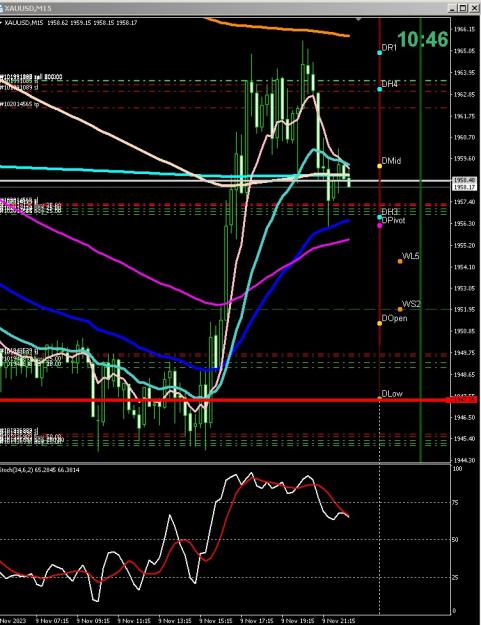Click the '#102014565 tp' order label
481x625 pixels.
pyautogui.click(x=20, y=104)
